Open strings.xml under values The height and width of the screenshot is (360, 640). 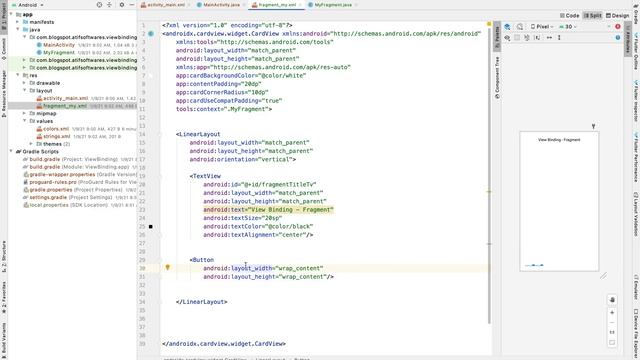point(56,136)
